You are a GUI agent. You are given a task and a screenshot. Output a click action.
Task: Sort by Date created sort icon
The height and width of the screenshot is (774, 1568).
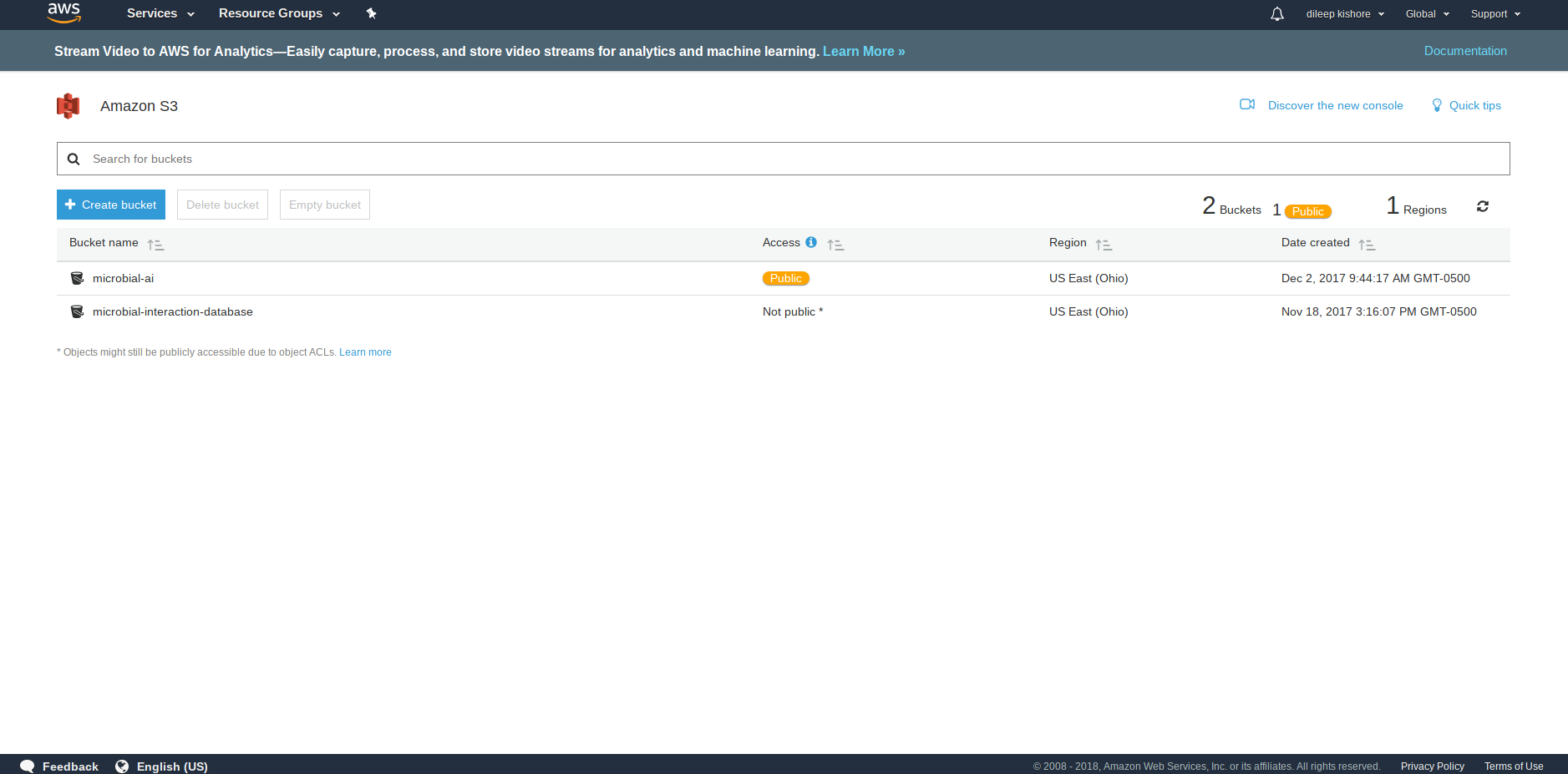(x=1368, y=245)
